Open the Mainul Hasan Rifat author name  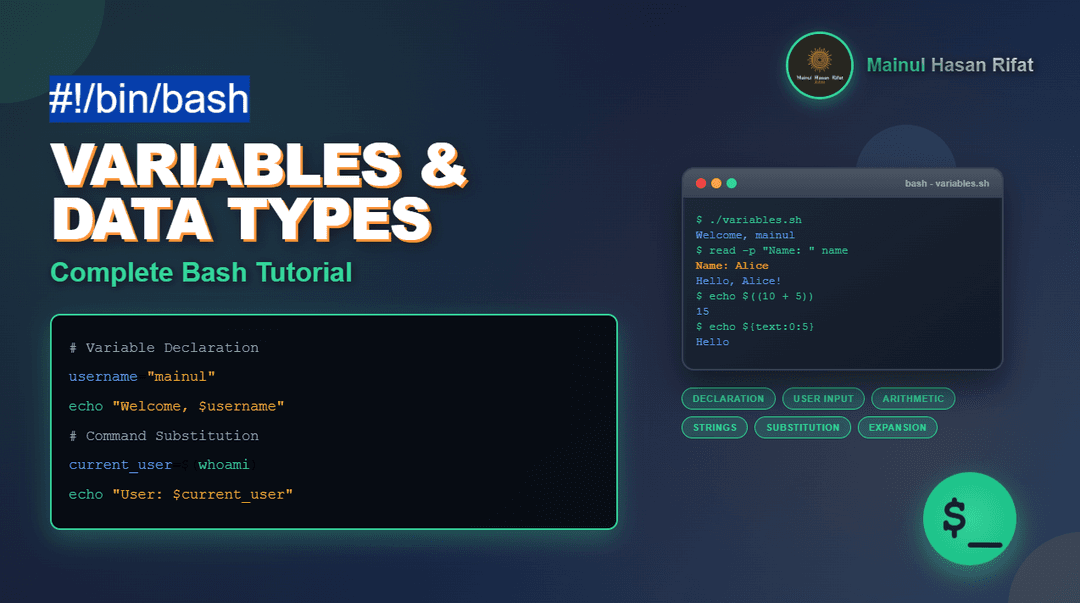(x=949, y=65)
